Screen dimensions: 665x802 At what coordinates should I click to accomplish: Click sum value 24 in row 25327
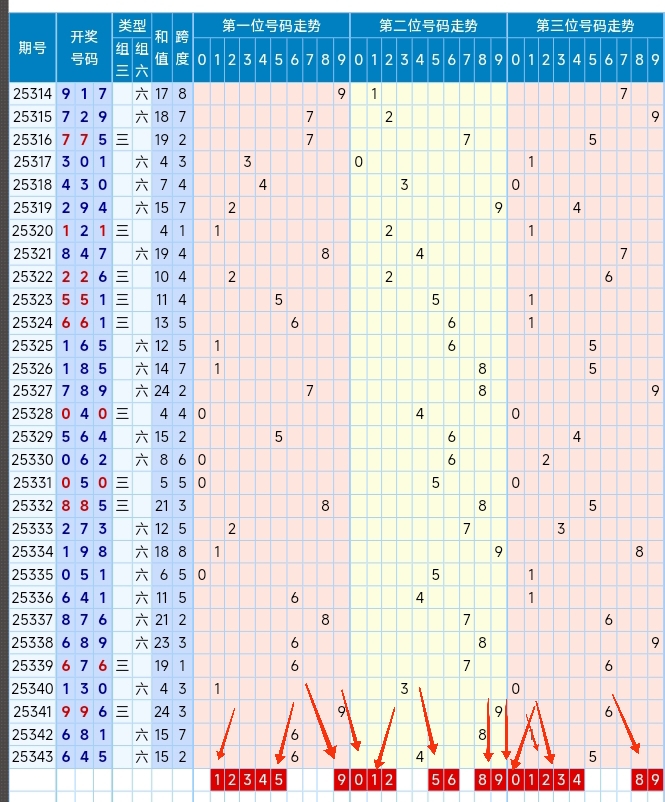pos(162,391)
